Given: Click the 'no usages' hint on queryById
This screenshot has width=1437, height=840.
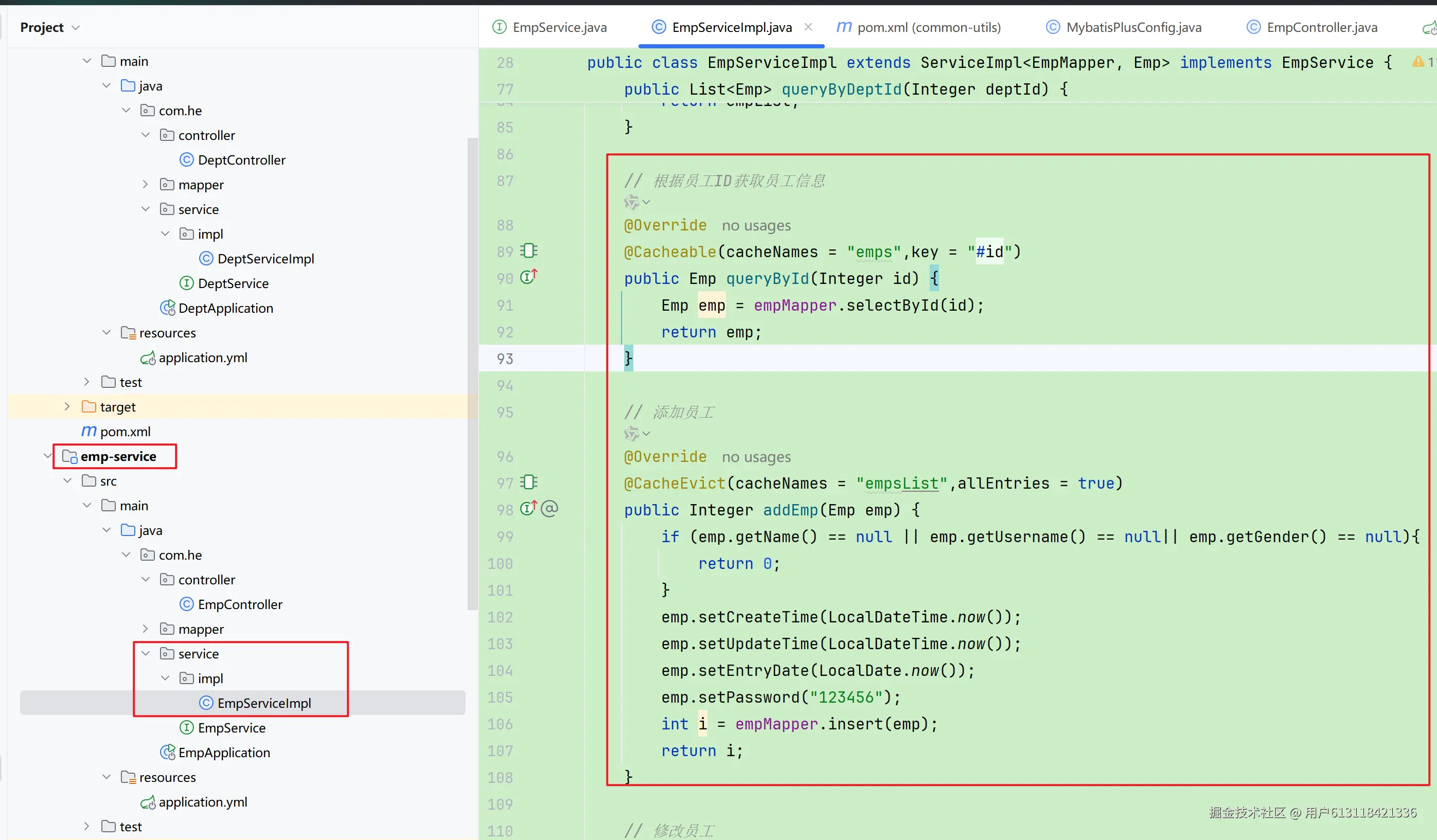Looking at the screenshot, I should click(x=756, y=226).
